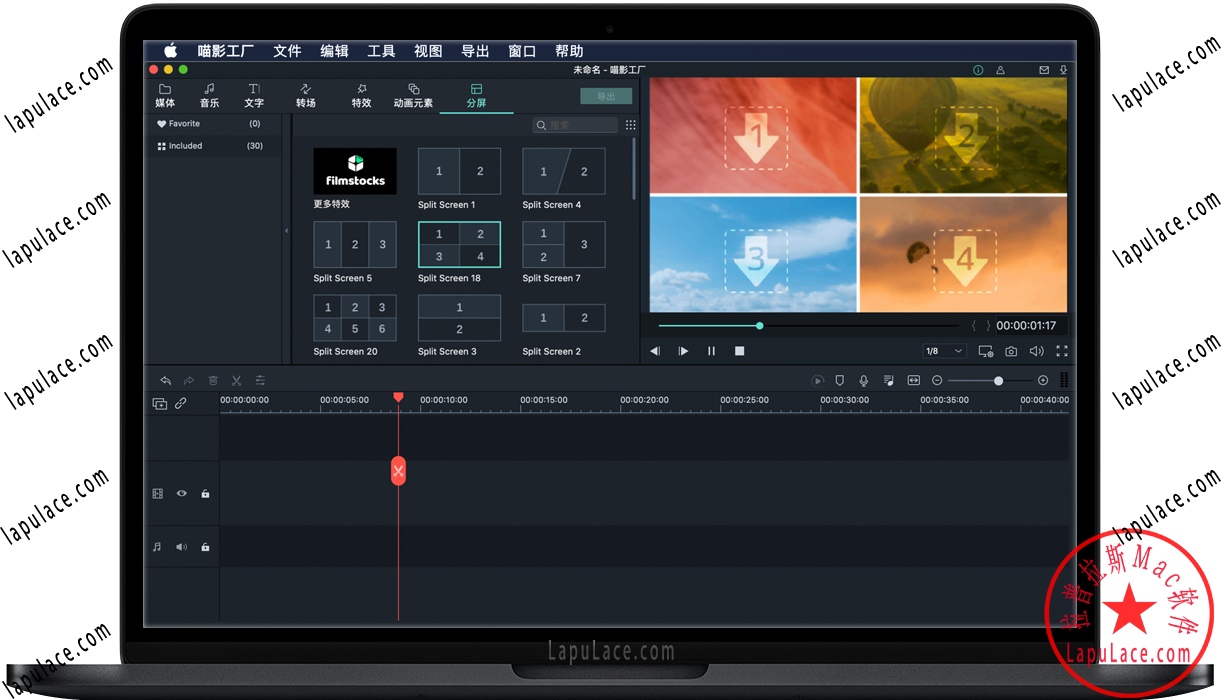Enter fullscreen preview mode
This screenshot has width=1221, height=700.
(x=1062, y=351)
